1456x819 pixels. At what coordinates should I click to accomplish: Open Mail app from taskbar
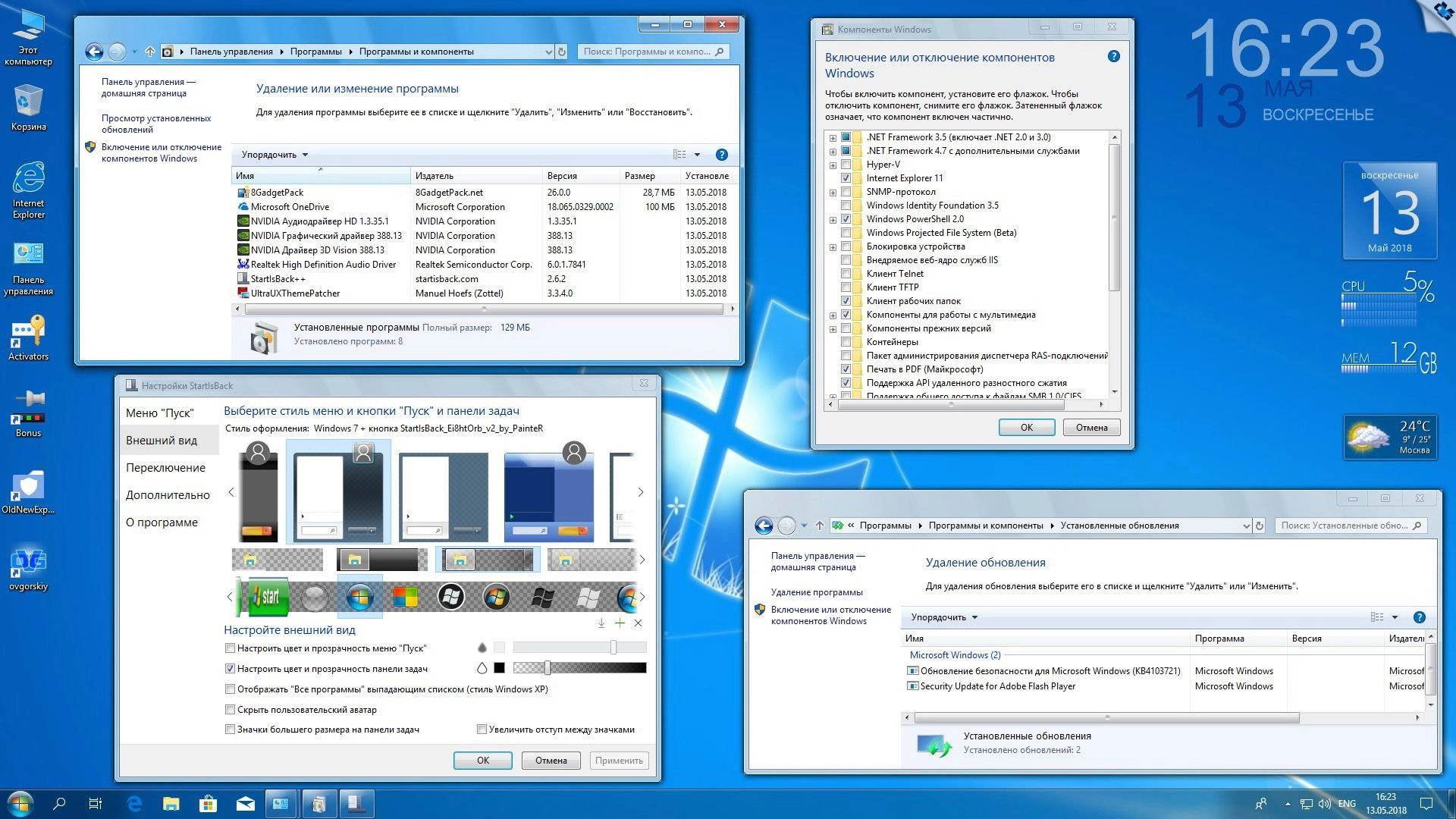[245, 804]
